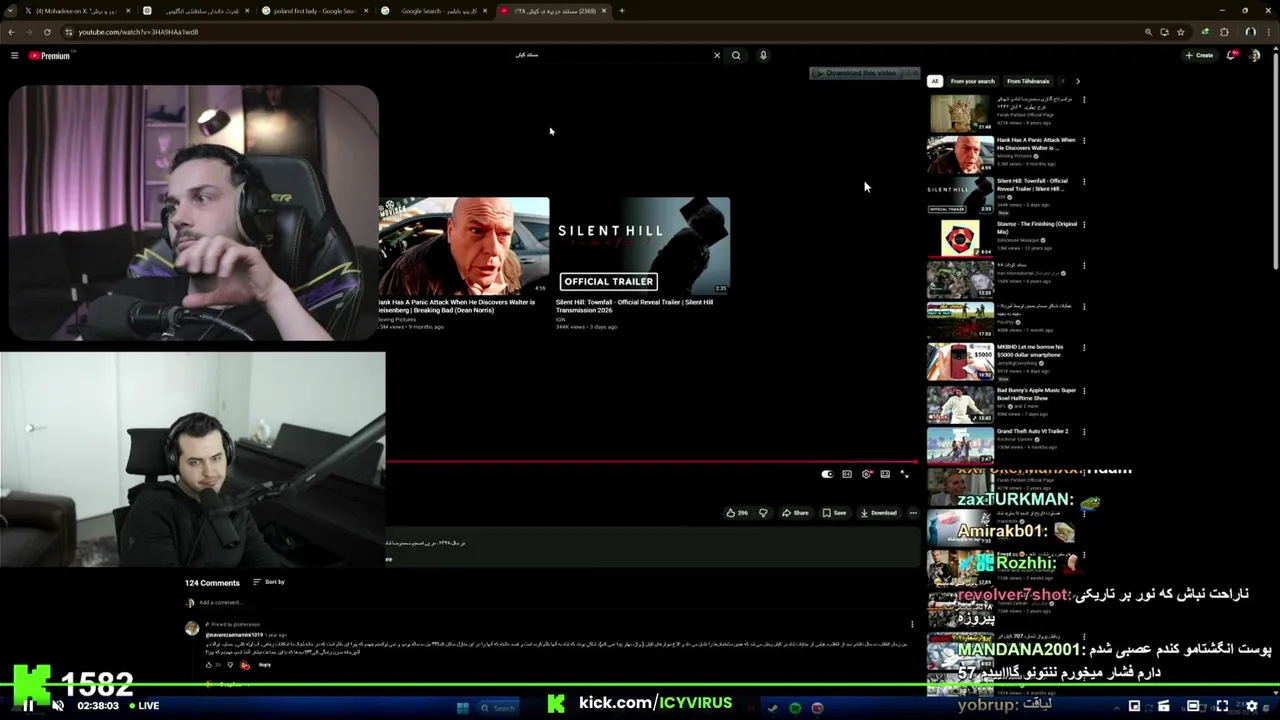Reload the browser page
The width and height of the screenshot is (1280, 720).
click(46, 32)
